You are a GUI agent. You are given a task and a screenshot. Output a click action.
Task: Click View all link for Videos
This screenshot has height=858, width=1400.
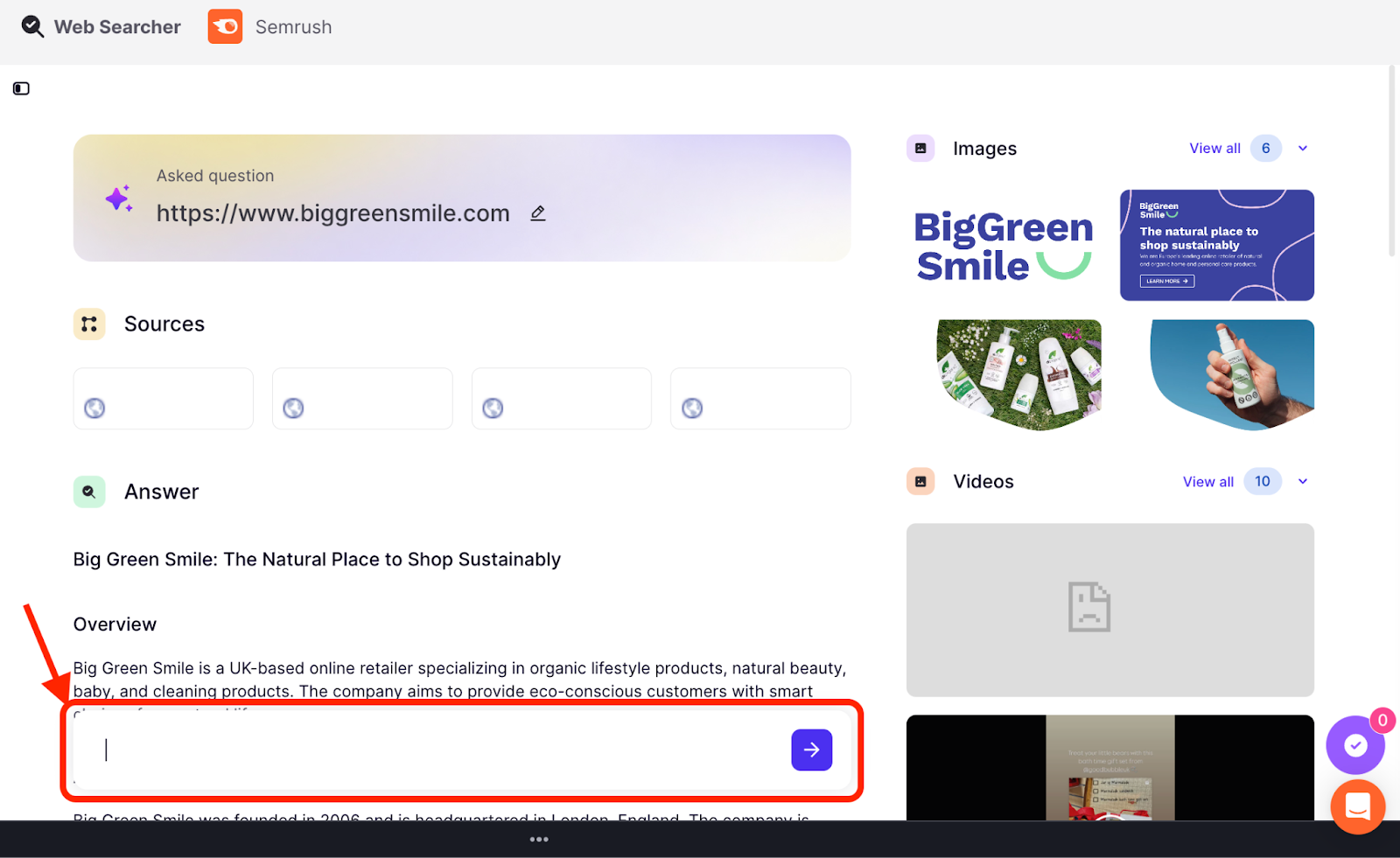(1207, 482)
